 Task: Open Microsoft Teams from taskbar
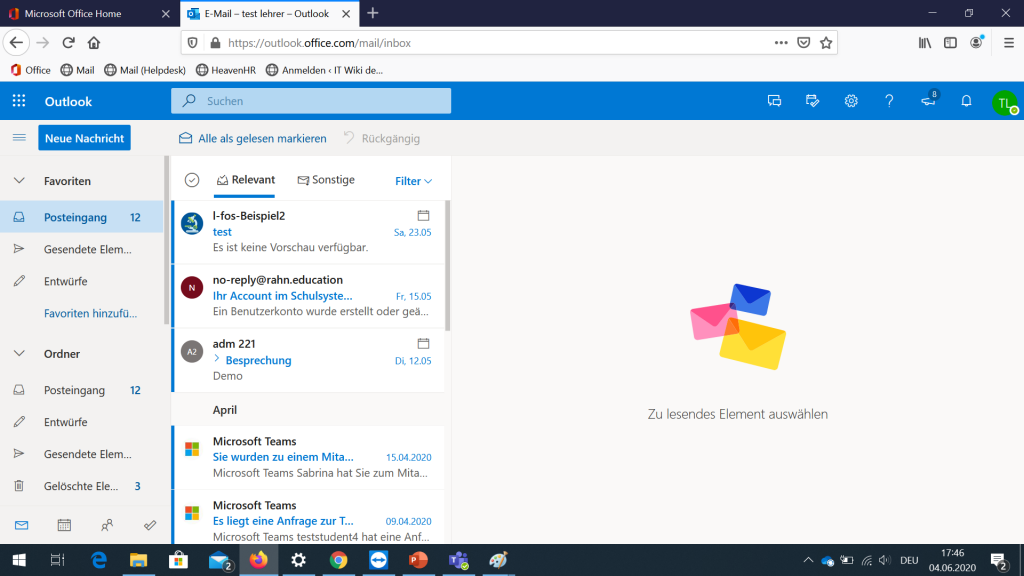(x=458, y=560)
